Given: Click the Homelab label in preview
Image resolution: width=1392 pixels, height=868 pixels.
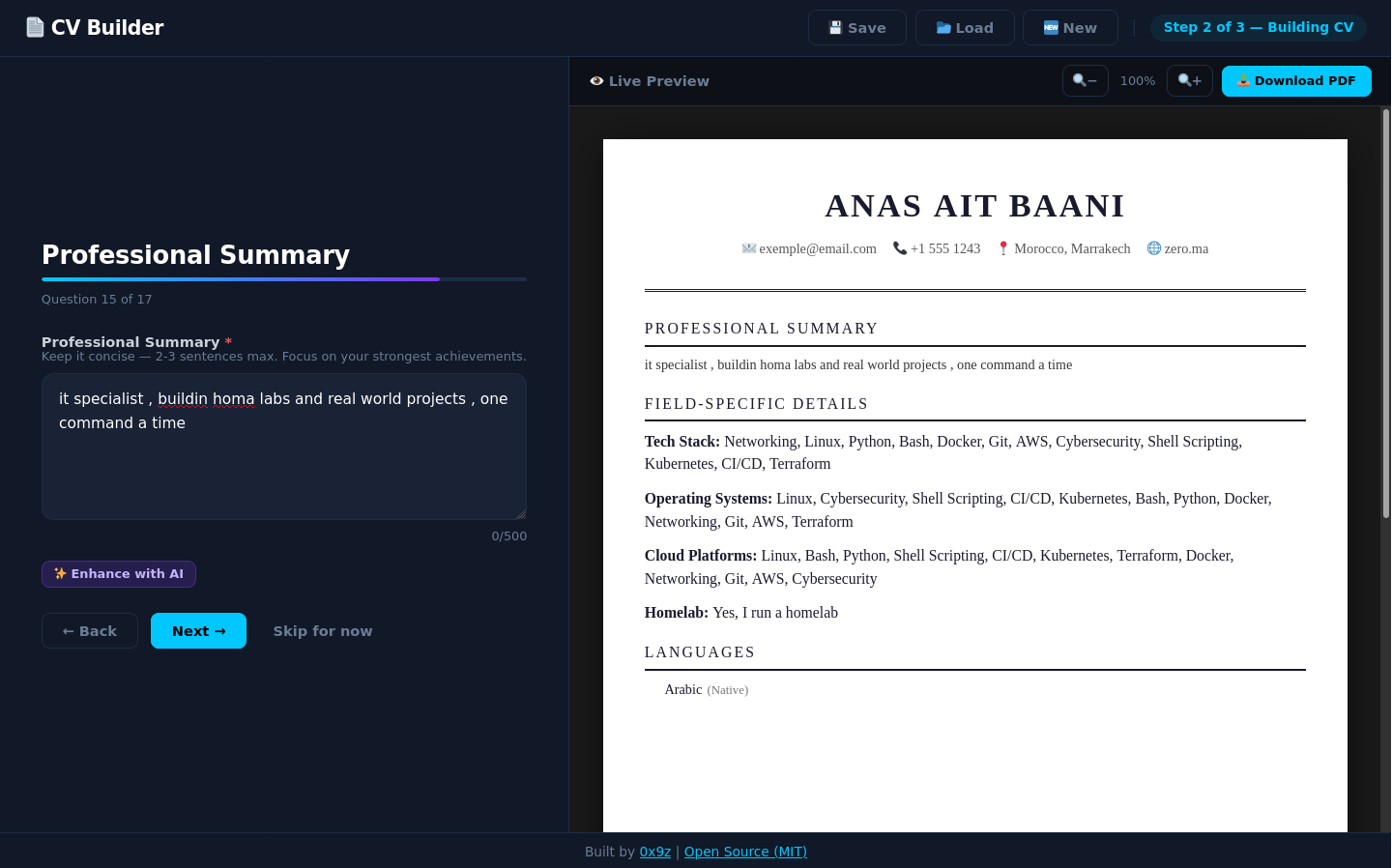Looking at the screenshot, I should pyautogui.click(x=677, y=613).
